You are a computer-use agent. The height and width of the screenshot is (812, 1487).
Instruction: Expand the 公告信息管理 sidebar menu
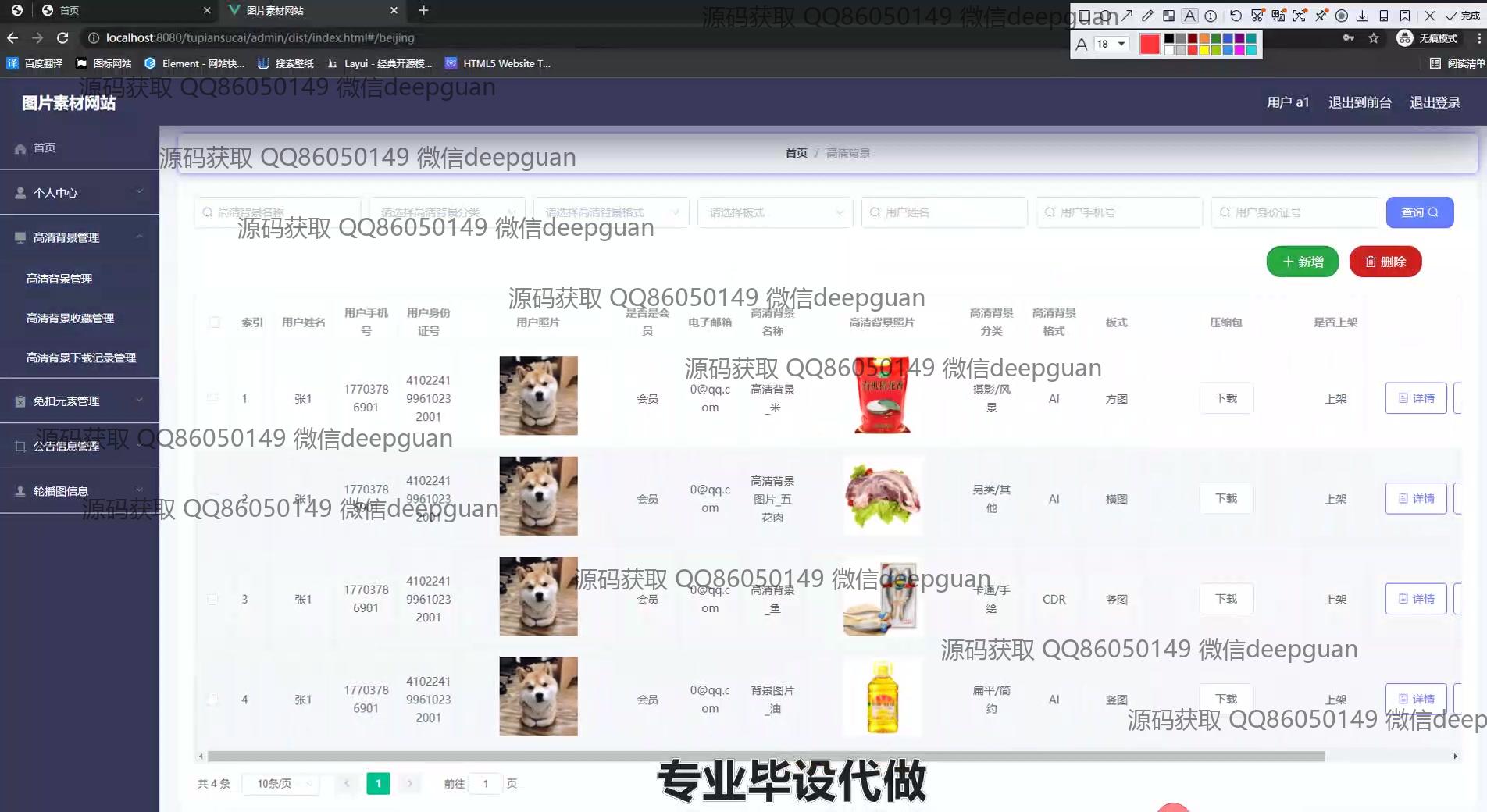(80, 446)
